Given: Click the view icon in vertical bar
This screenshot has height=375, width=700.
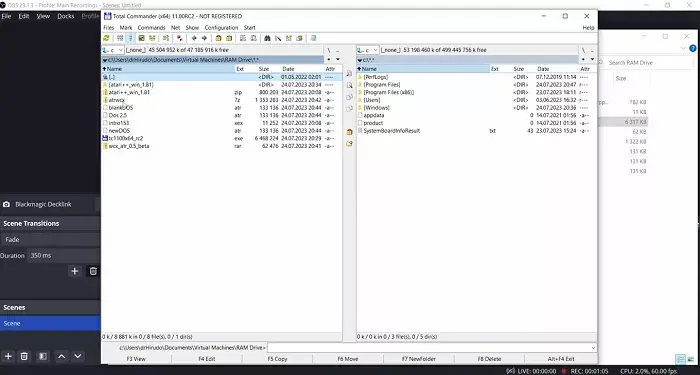Looking at the screenshot, I should (349, 73).
